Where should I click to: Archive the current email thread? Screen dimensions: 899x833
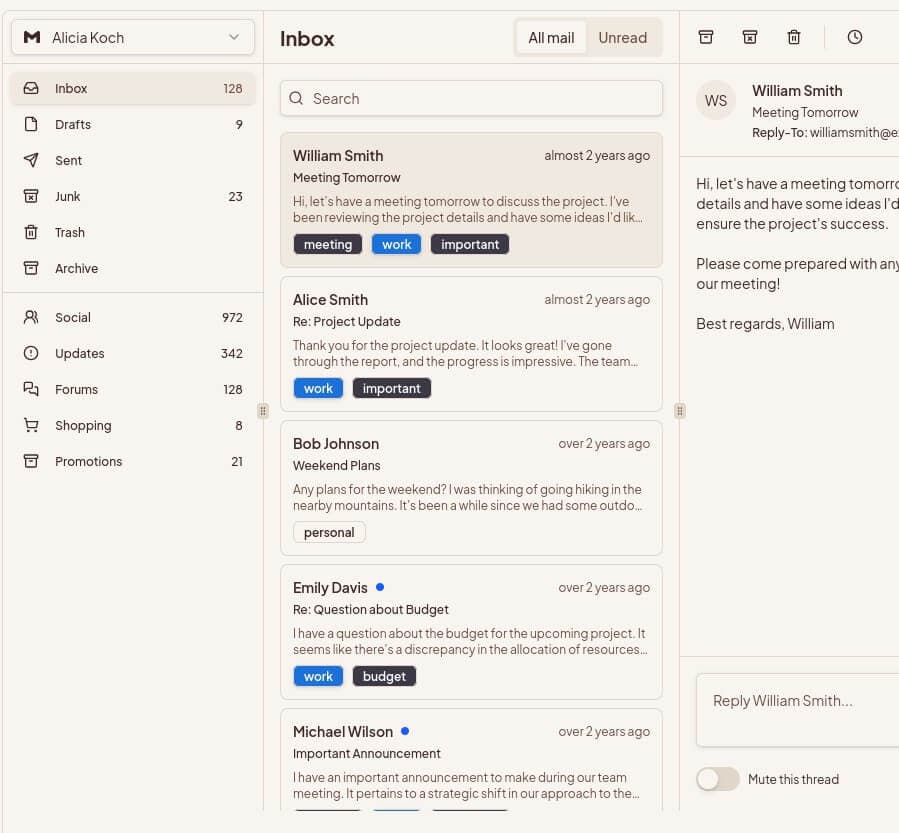coord(706,37)
